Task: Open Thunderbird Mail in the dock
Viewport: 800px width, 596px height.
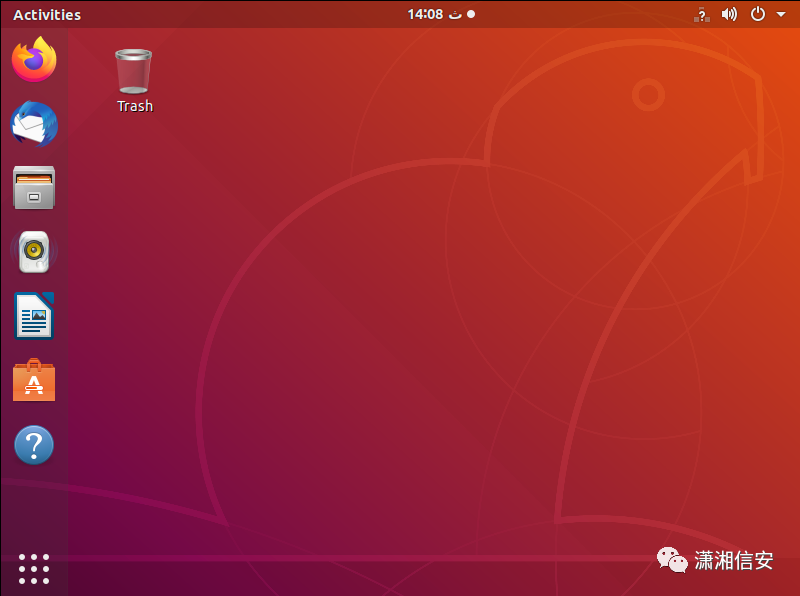Action: pos(34,123)
